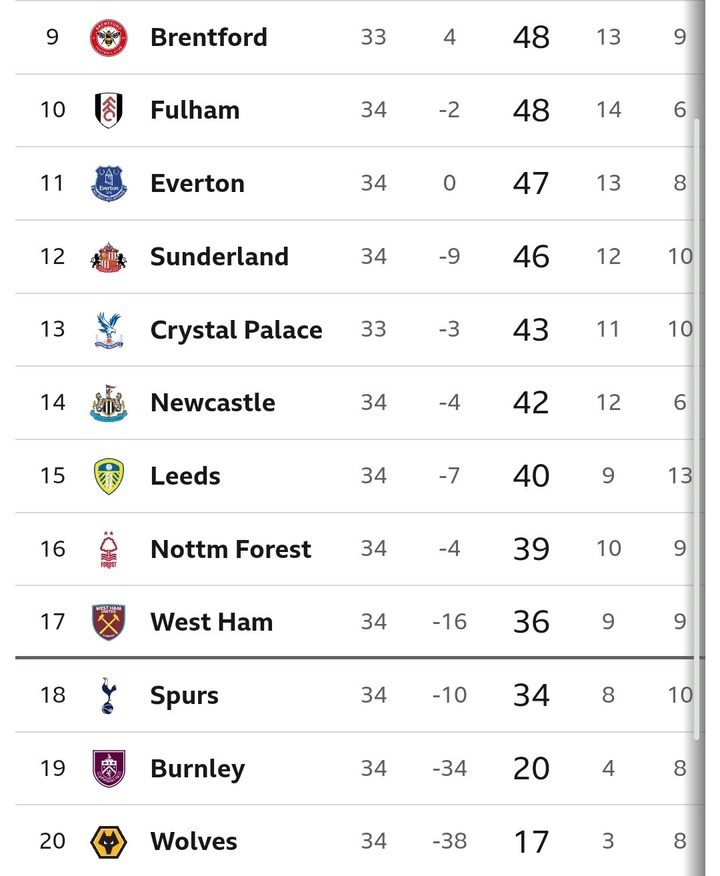720x876 pixels.
Task: Click the Fulham club badge
Action: pos(108,110)
